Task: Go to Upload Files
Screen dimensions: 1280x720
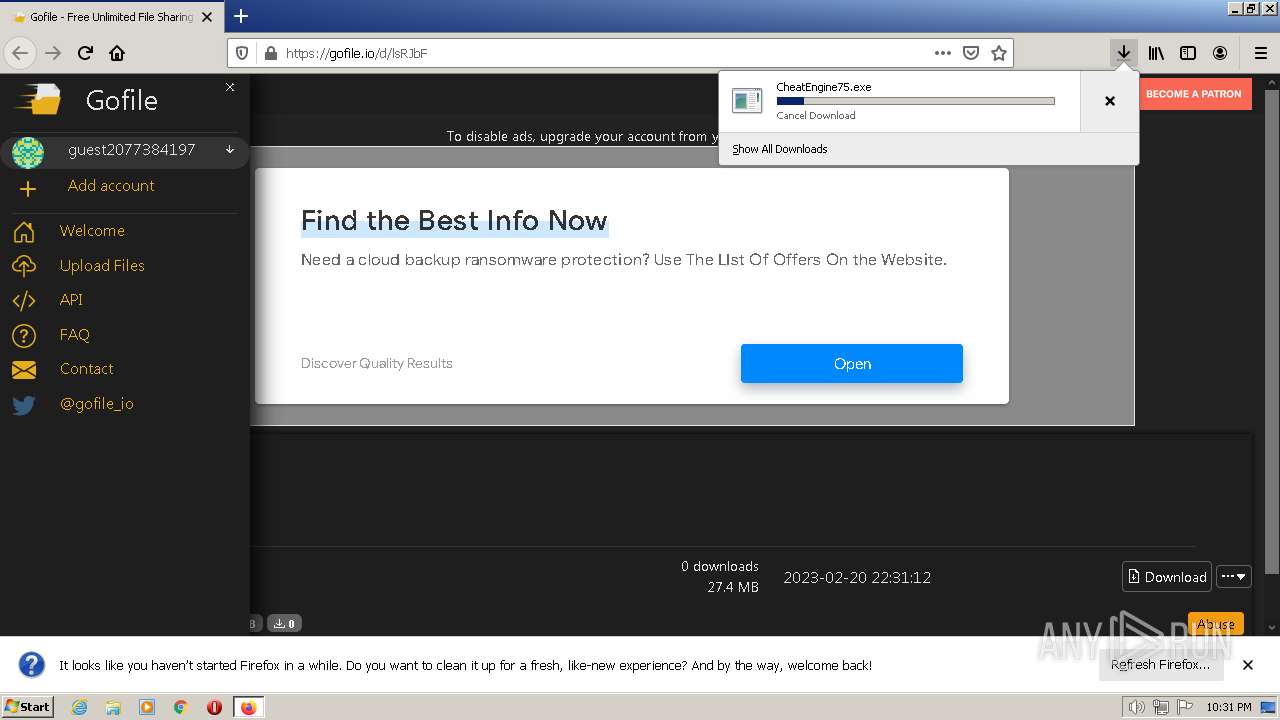Action: pyautogui.click(x=102, y=265)
